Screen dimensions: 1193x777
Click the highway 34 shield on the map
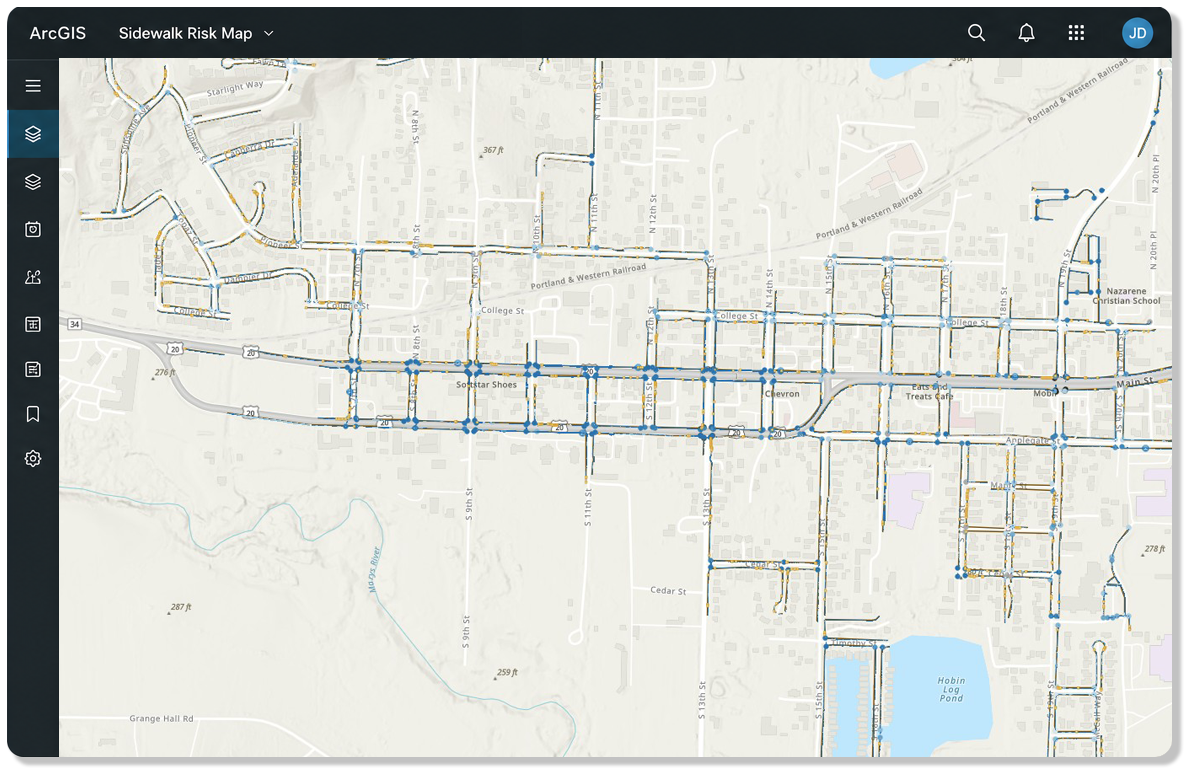(75, 324)
